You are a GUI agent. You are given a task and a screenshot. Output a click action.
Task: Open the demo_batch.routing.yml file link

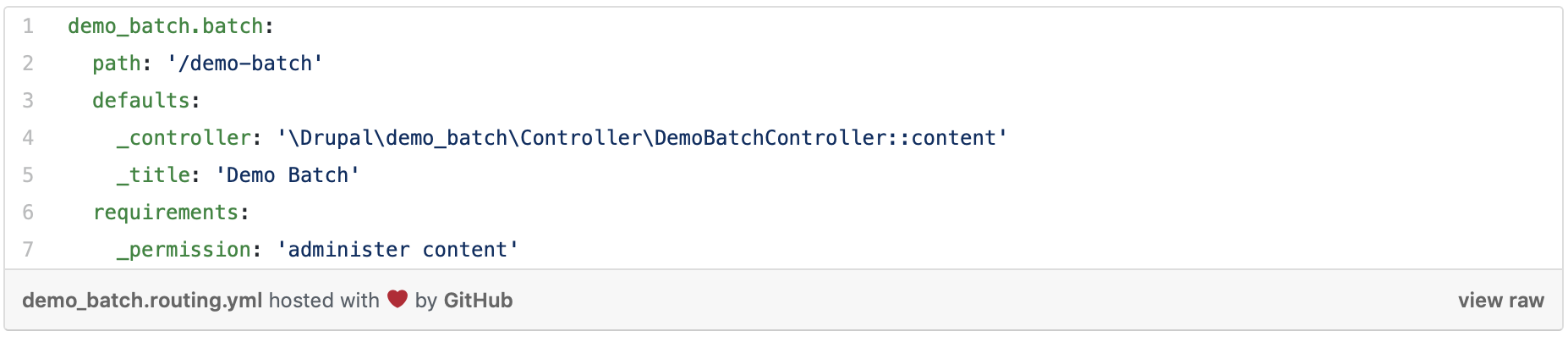(142, 301)
